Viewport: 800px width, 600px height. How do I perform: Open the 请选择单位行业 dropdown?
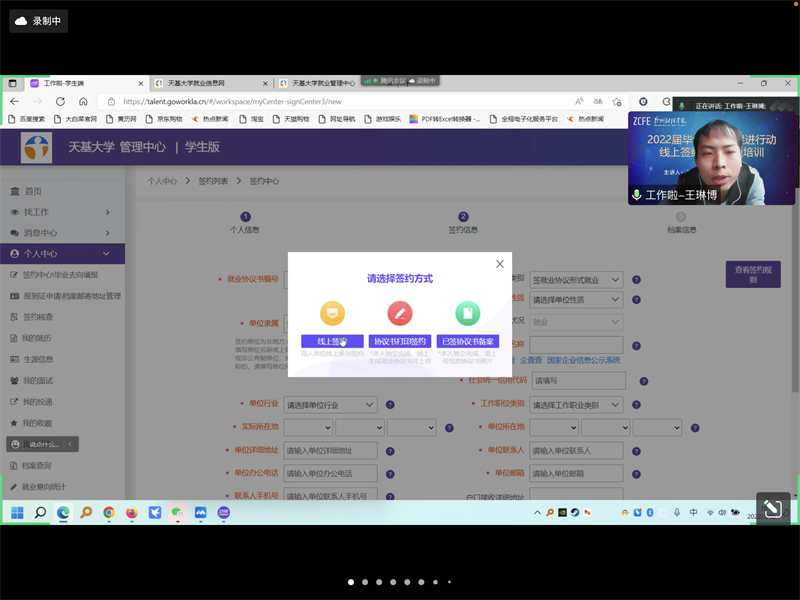click(x=330, y=405)
